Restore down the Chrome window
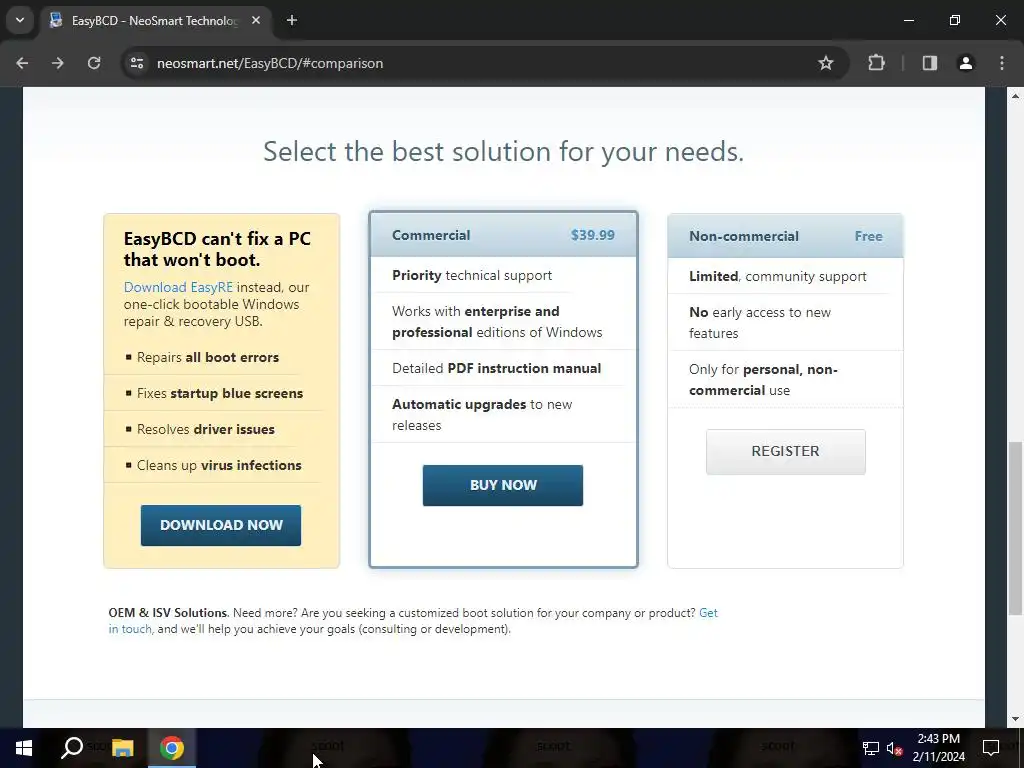Screen dimensions: 1024x768 (955, 20)
